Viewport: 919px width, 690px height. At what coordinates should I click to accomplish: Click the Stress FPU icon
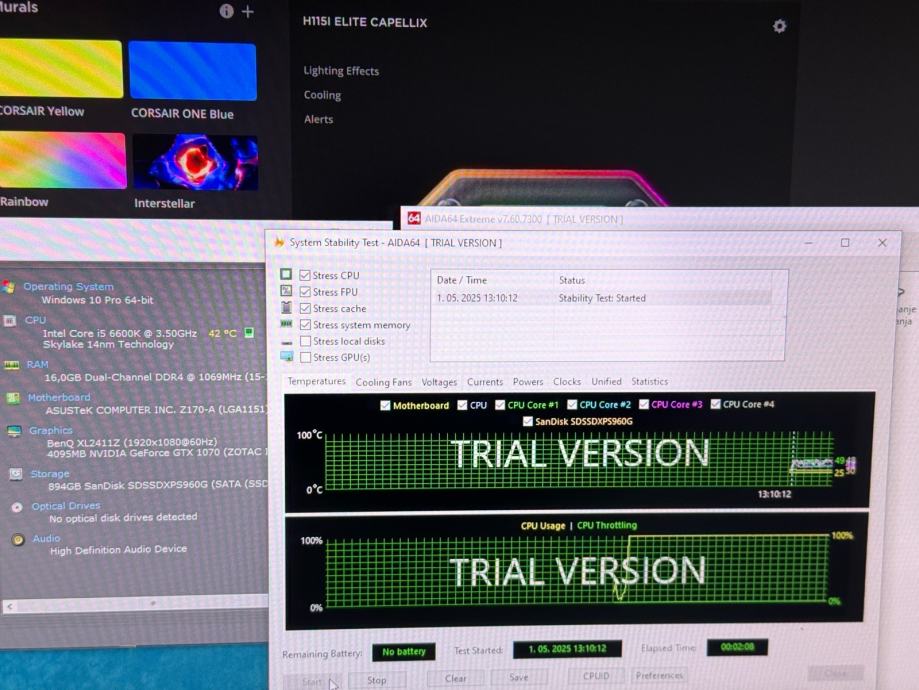286,291
